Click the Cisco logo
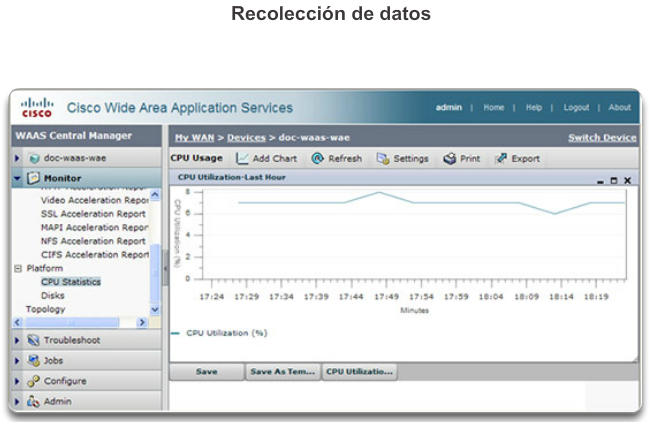 pos(37,108)
